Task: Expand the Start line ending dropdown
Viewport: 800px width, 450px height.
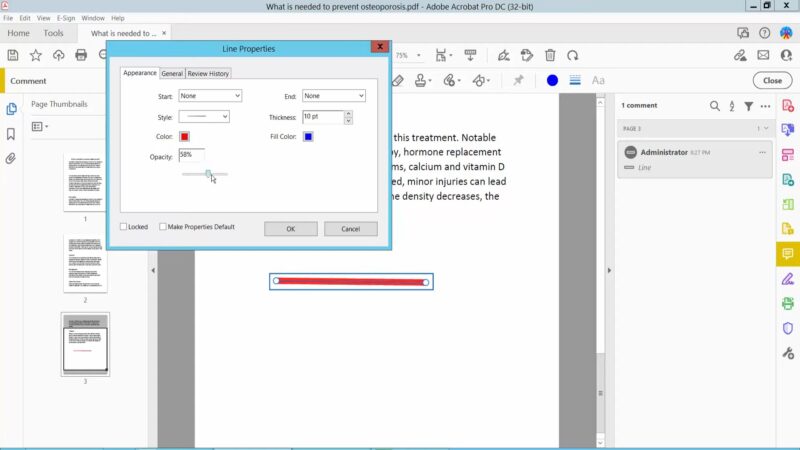Action: tap(210, 96)
